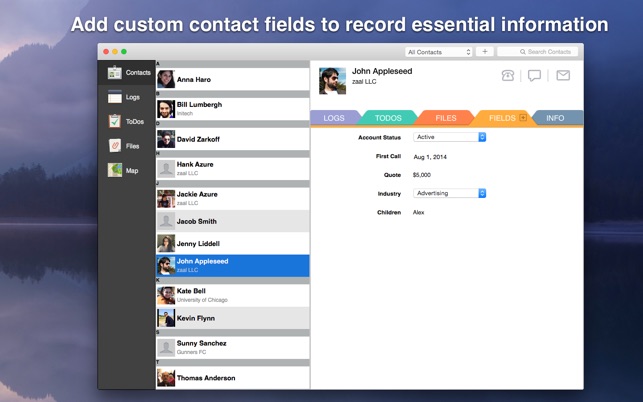Click the search magnifier icon
The image size is (643, 402).
coord(522,52)
